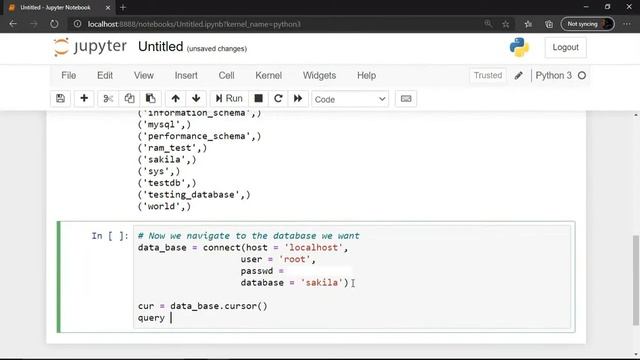Click the comment line in the code cell
640x360 pixels.
pyautogui.click(x=249, y=236)
